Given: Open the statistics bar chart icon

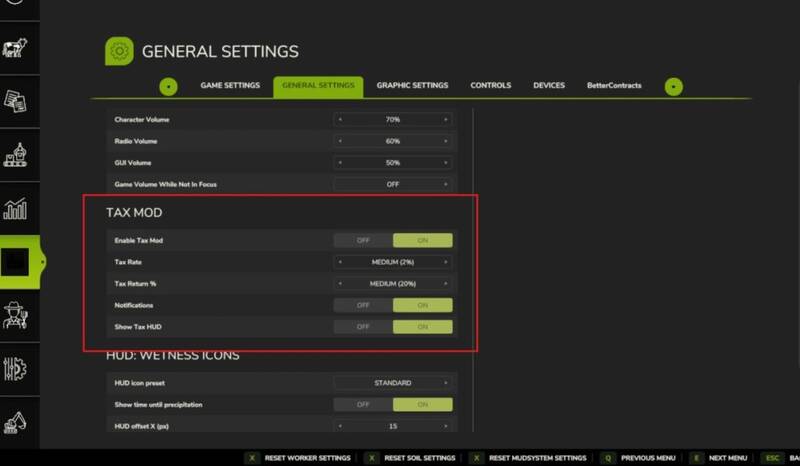Looking at the screenshot, I should point(17,208).
